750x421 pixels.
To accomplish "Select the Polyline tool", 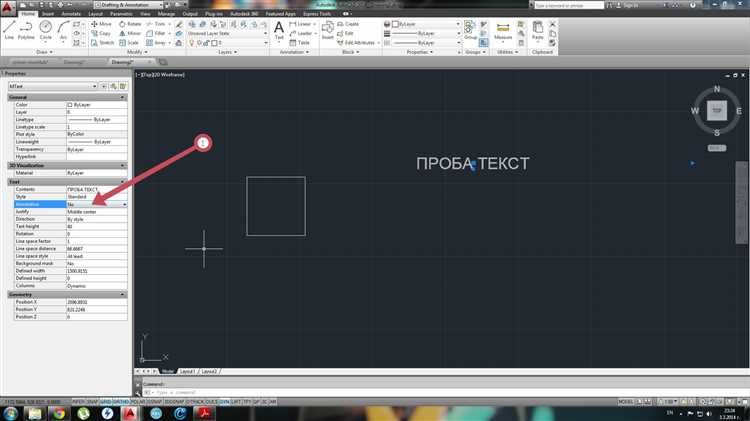I will click(26, 30).
